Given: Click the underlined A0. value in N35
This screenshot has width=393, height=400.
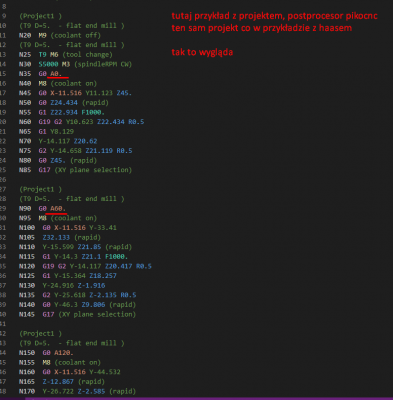Looking at the screenshot, I should click(56, 74).
